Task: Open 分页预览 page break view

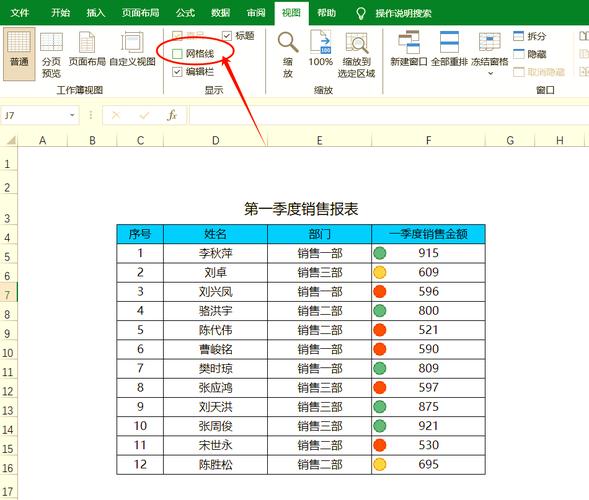Action: tap(51, 55)
